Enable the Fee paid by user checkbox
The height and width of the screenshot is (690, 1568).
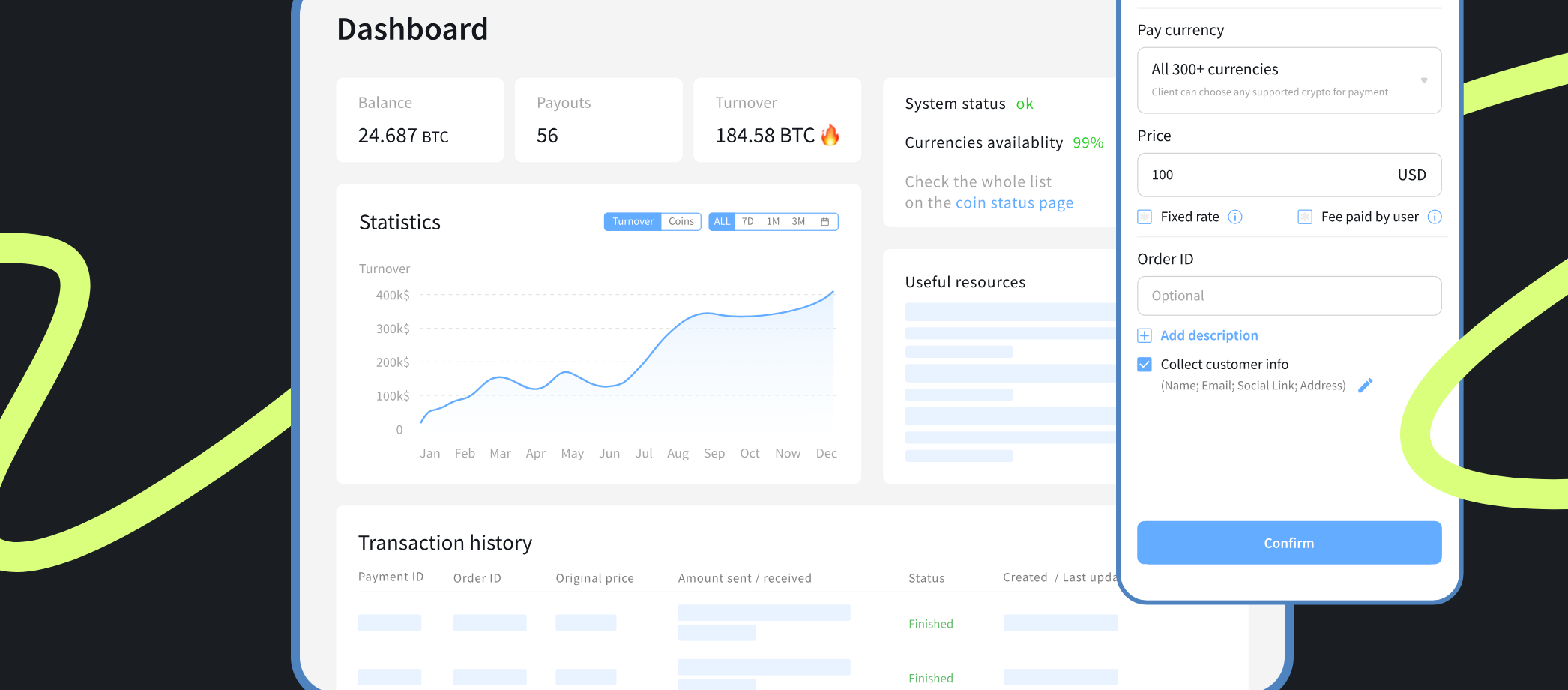click(x=1305, y=217)
